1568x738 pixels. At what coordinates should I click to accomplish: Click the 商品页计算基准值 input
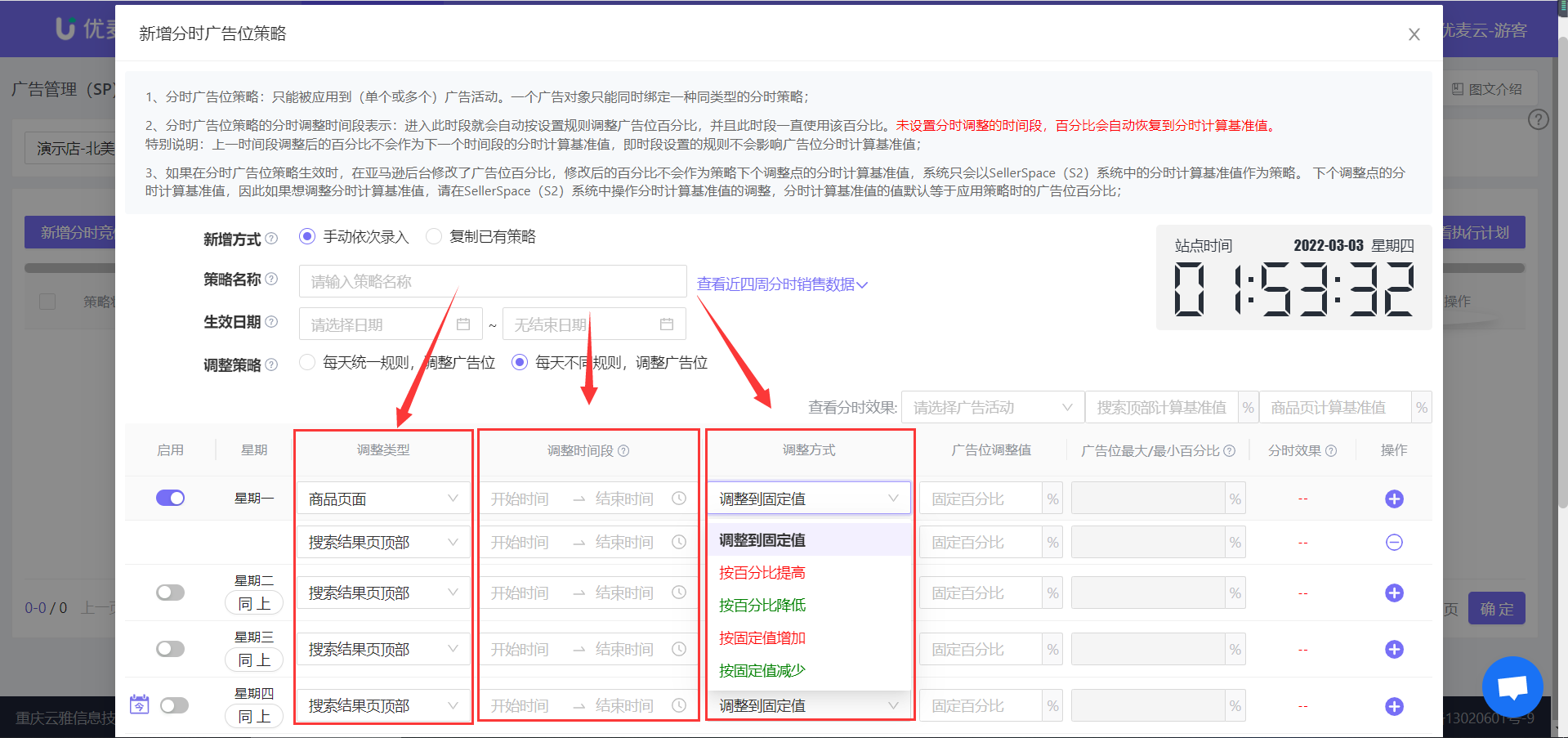coord(1335,407)
